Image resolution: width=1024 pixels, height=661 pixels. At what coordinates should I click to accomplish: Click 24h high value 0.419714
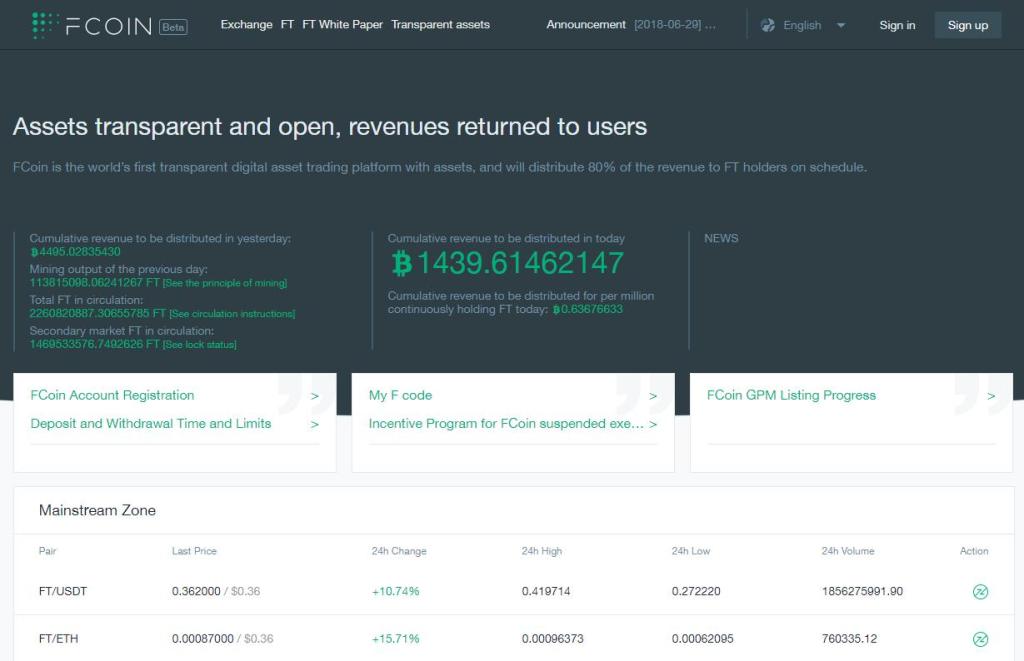tap(546, 591)
